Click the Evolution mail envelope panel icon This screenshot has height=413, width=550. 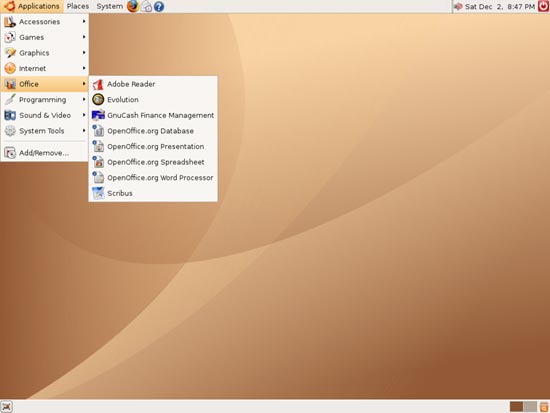(x=146, y=6)
